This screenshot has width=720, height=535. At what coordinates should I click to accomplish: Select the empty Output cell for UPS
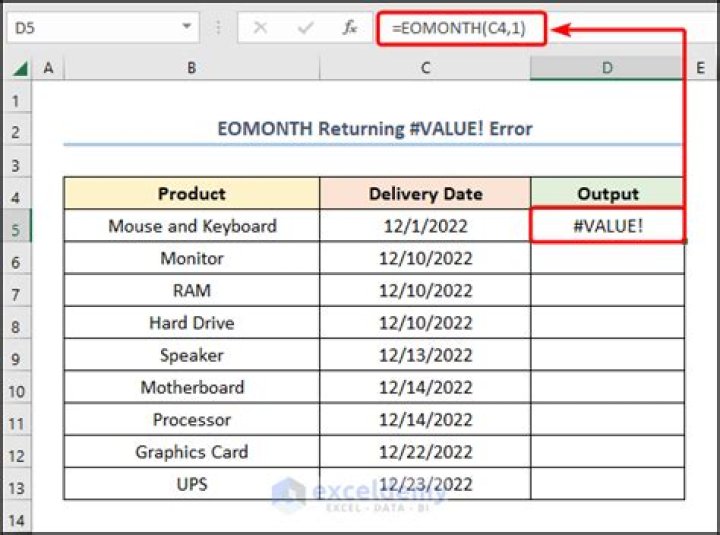click(607, 484)
